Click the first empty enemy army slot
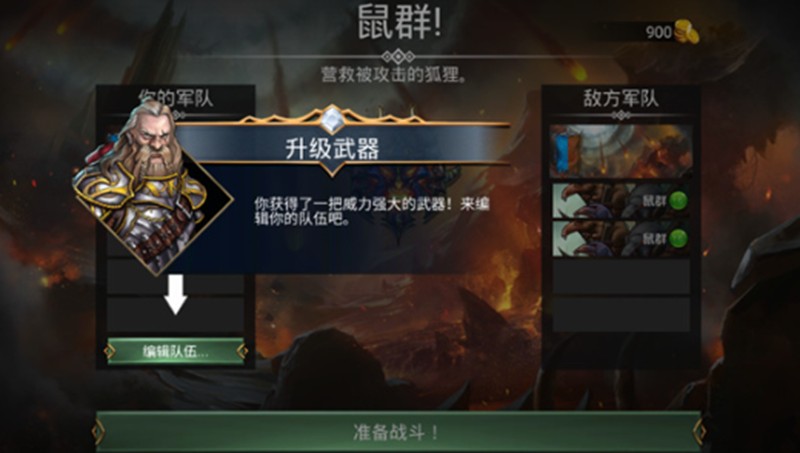The height and width of the screenshot is (453, 800). (x=621, y=277)
